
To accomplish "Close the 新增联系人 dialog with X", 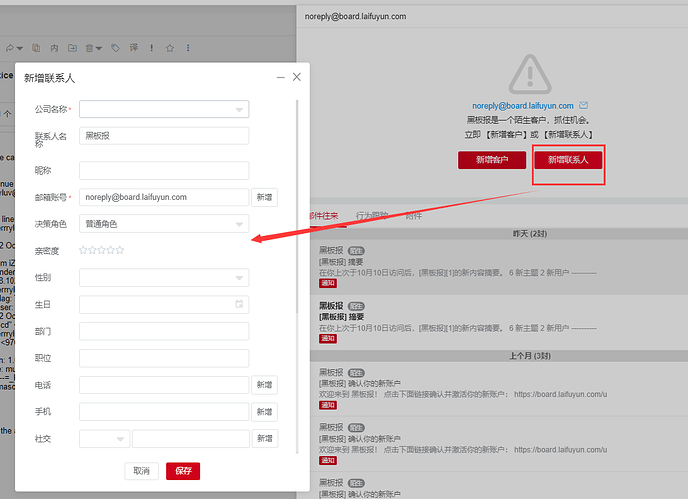I will pos(297,77).
